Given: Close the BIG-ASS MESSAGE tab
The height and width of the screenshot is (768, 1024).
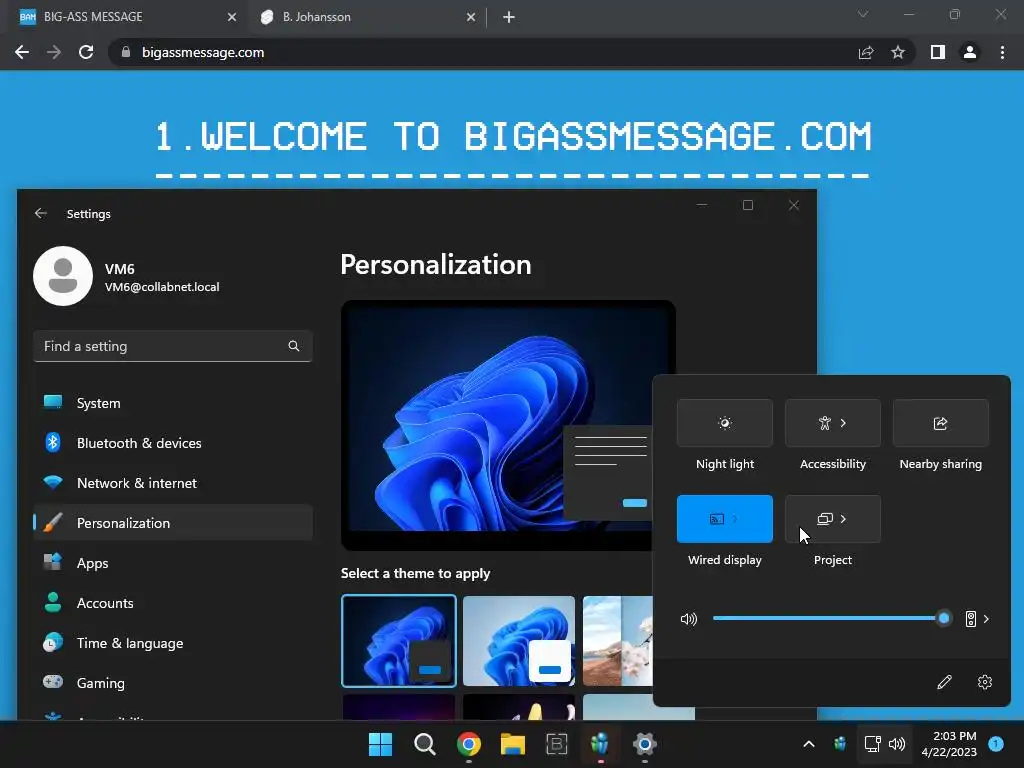Looking at the screenshot, I should coord(232,17).
